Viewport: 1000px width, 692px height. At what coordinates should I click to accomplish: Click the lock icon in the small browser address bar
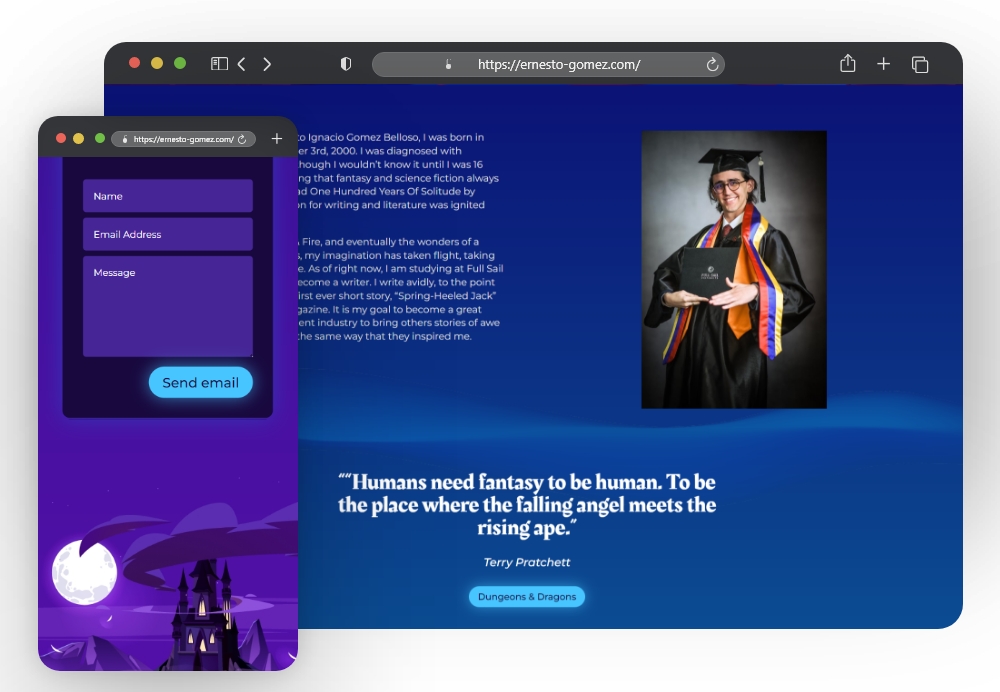(125, 139)
